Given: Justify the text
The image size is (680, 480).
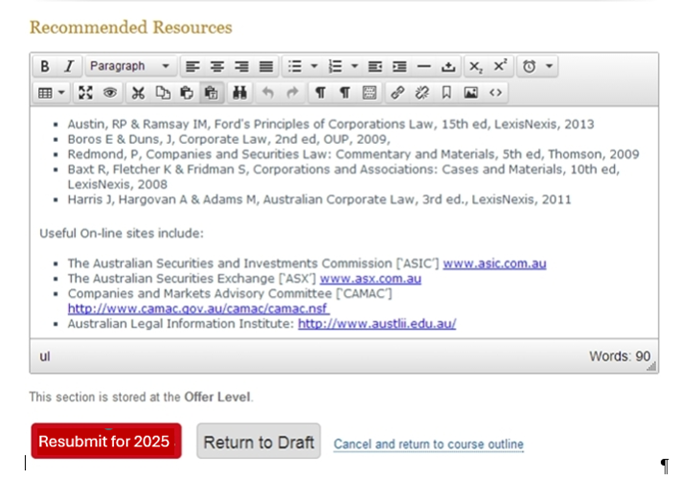Looking at the screenshot, I should pos(266,66).
